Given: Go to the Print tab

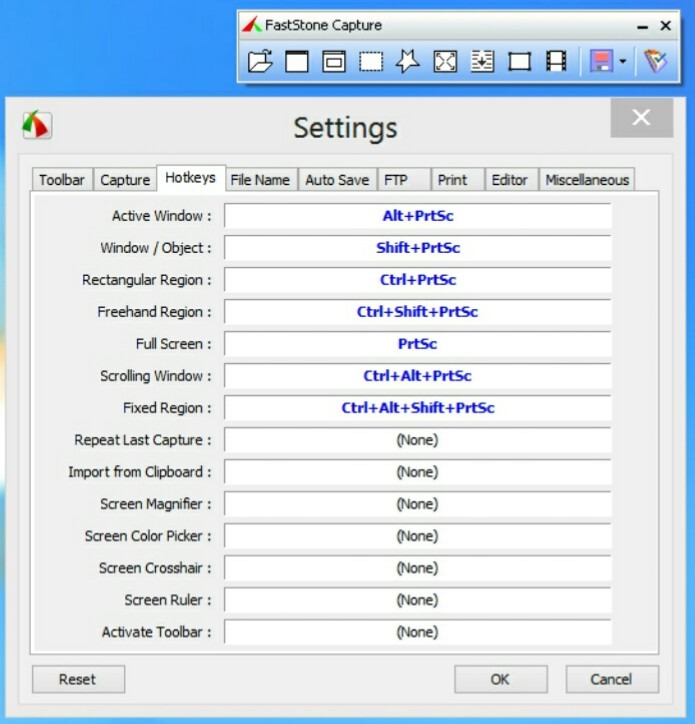Looking at the screenshot, I should coord(458,180).
